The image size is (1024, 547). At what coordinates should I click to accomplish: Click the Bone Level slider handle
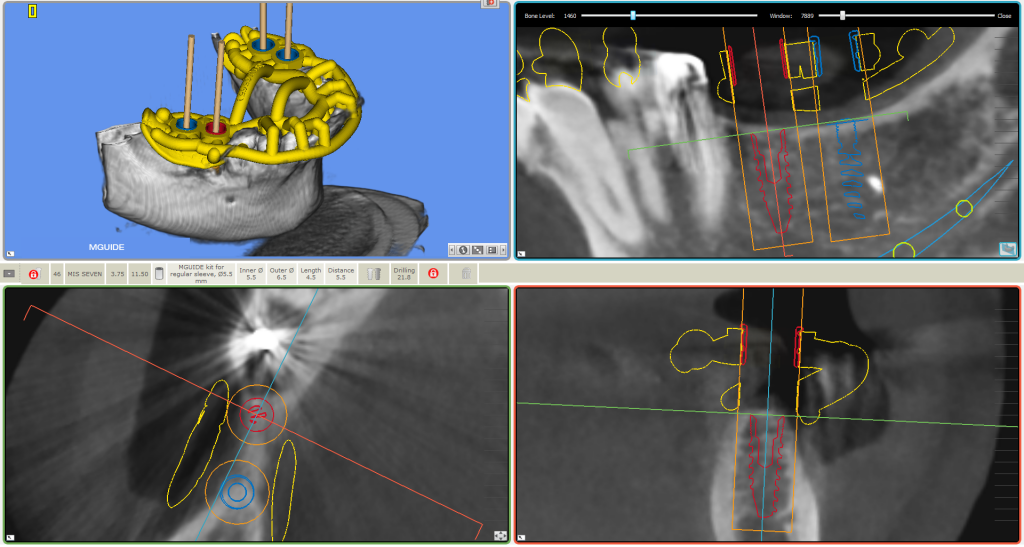[632, 16]
